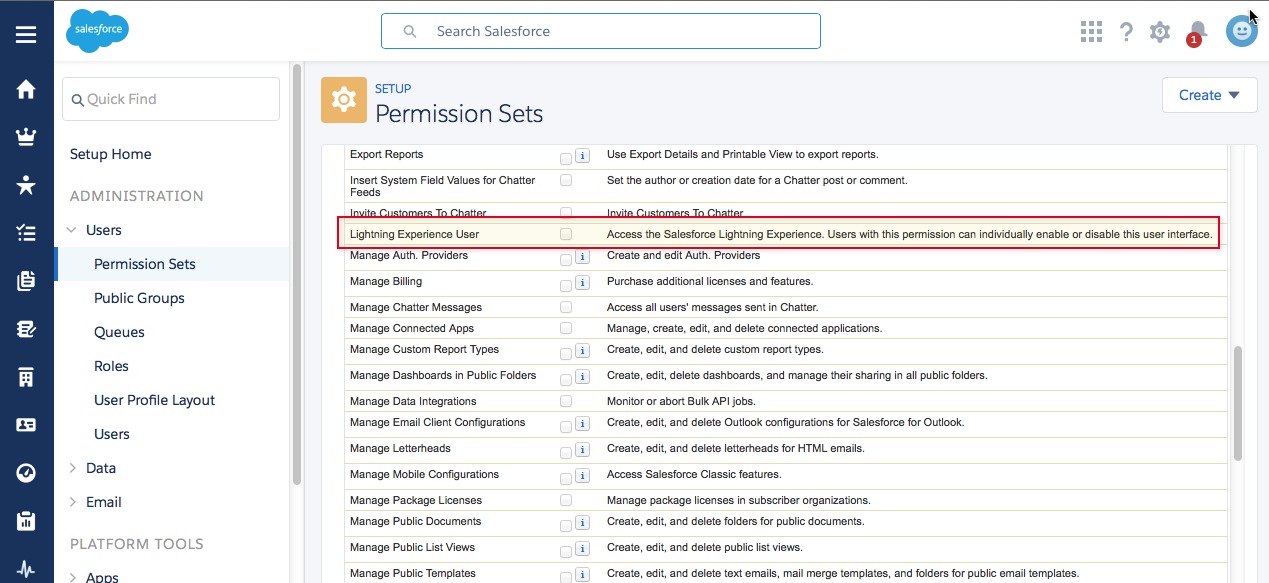Tick the Manage Connected Apps checkbox
The height and width of the screenshot is (583, 1269).
point(566,328)
